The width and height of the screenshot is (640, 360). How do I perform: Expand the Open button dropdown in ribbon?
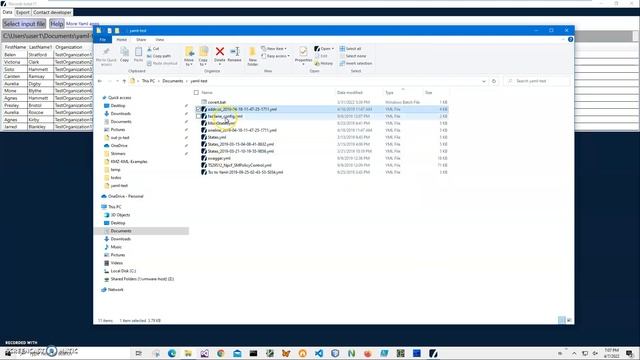point(333,49)
